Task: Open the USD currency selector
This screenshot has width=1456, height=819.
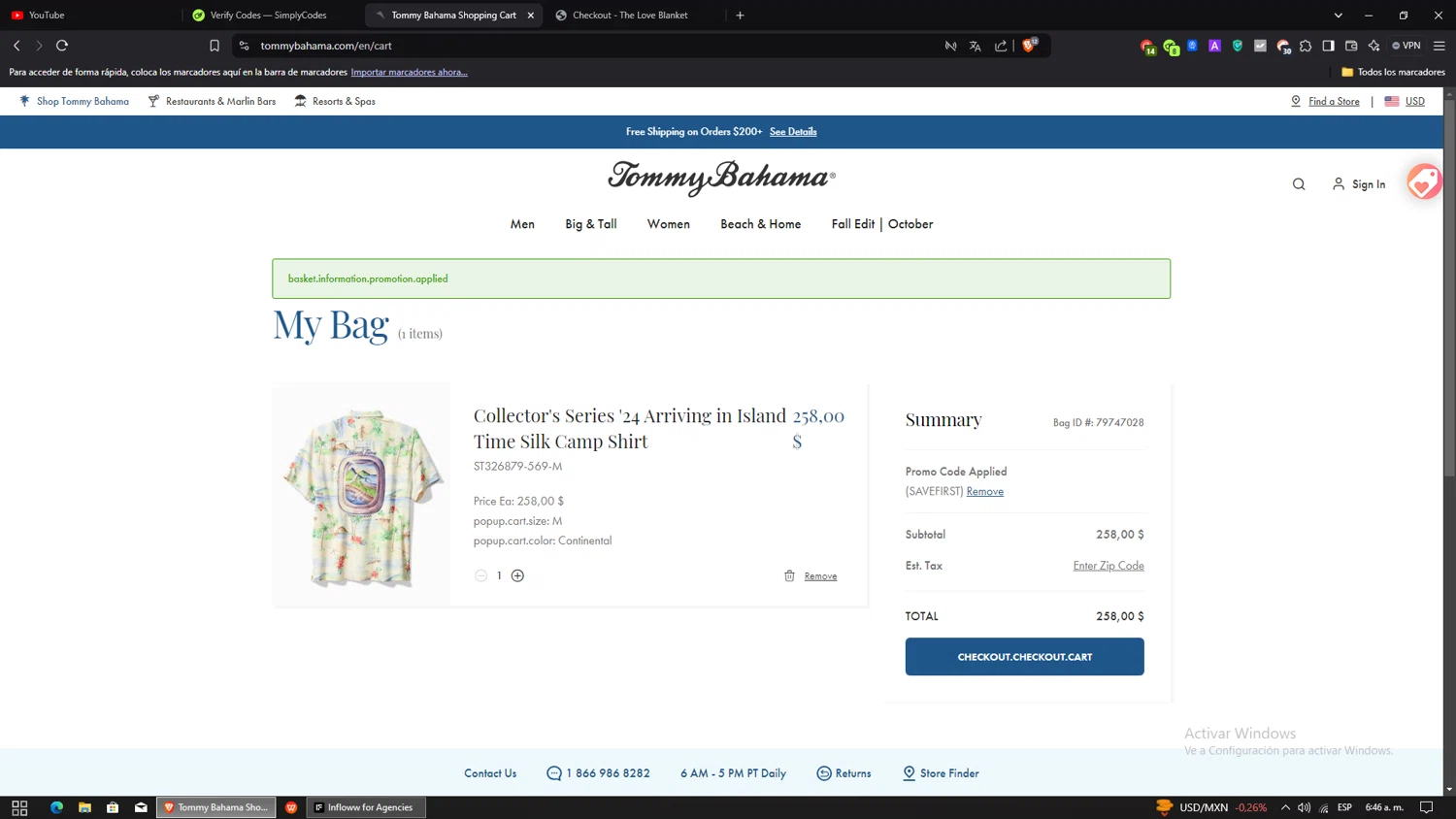Action: point(1405,101)
